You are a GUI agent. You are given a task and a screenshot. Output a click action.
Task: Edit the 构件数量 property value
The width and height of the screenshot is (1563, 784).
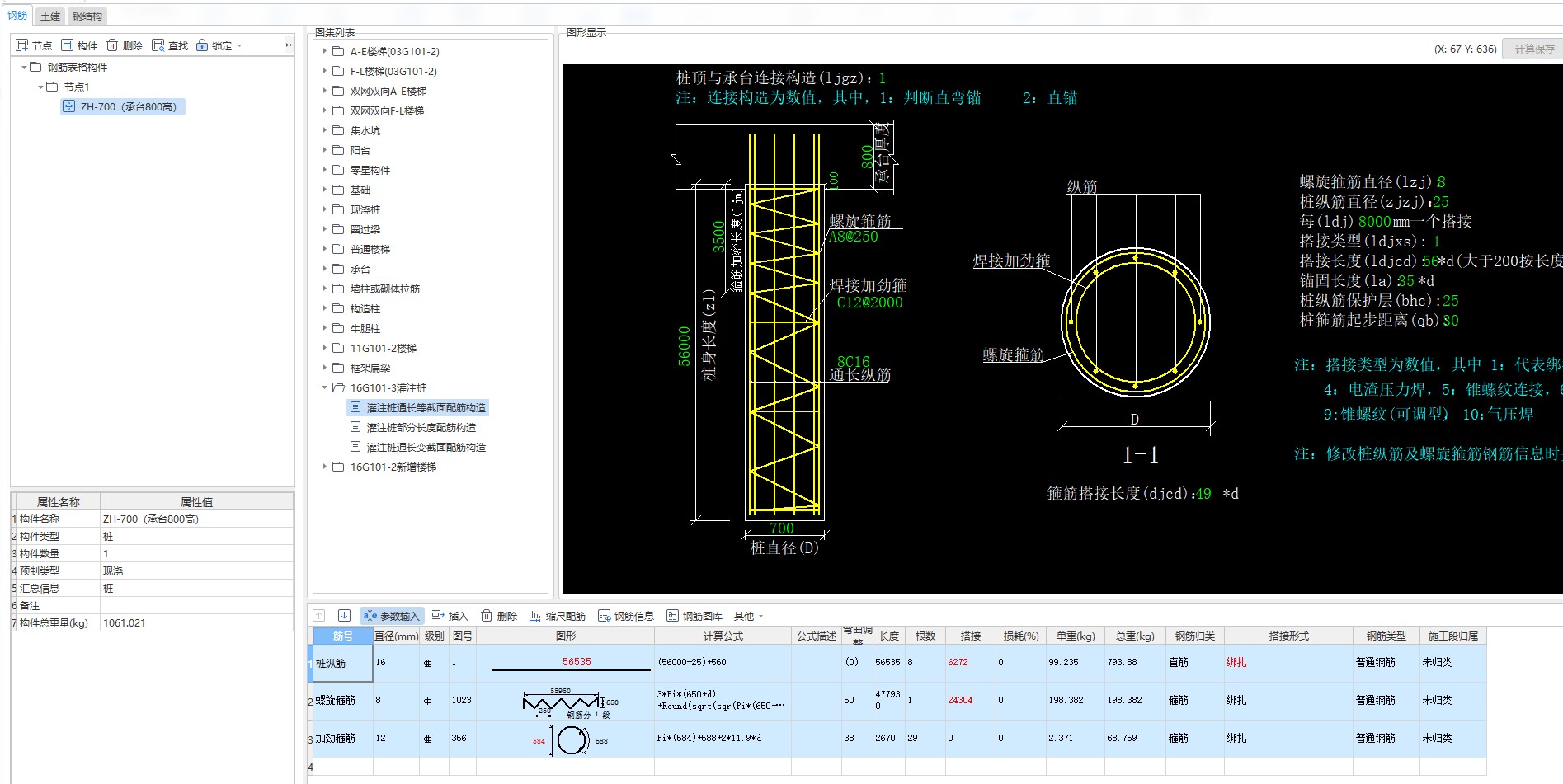196,554
